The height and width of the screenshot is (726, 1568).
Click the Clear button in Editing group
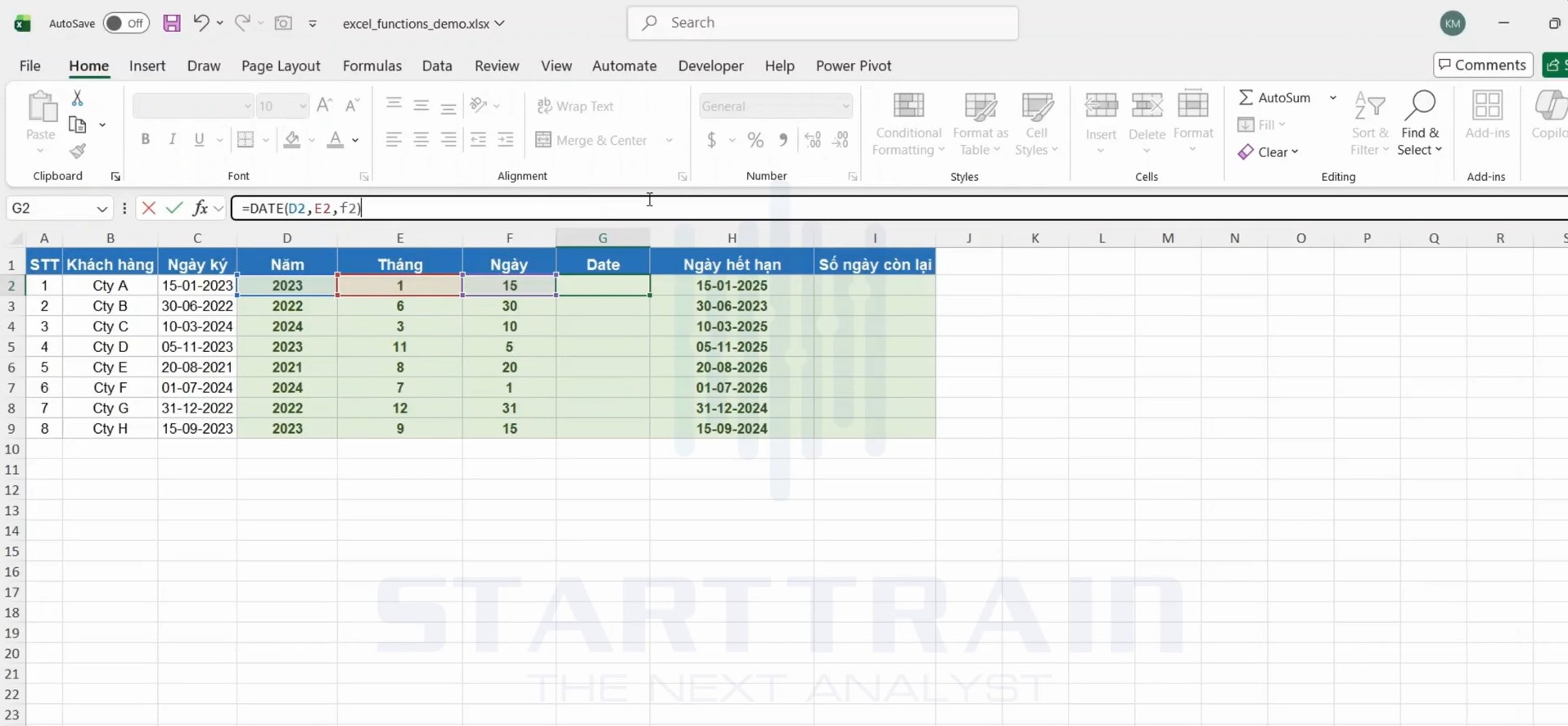click(1268, 152)
